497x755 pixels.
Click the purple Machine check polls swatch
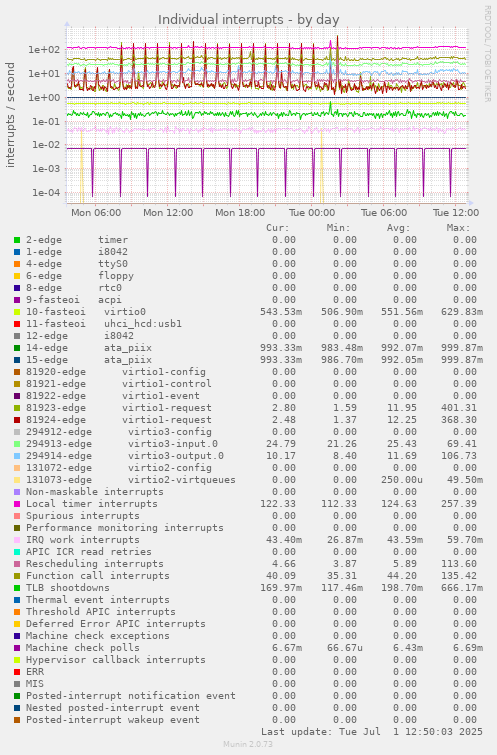click(17, 648)
